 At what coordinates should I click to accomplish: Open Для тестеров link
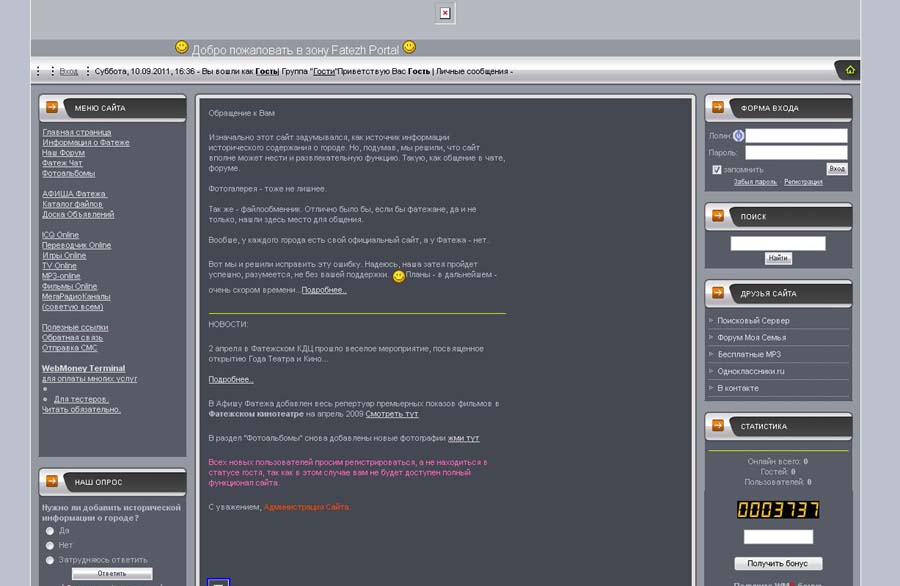81,399
